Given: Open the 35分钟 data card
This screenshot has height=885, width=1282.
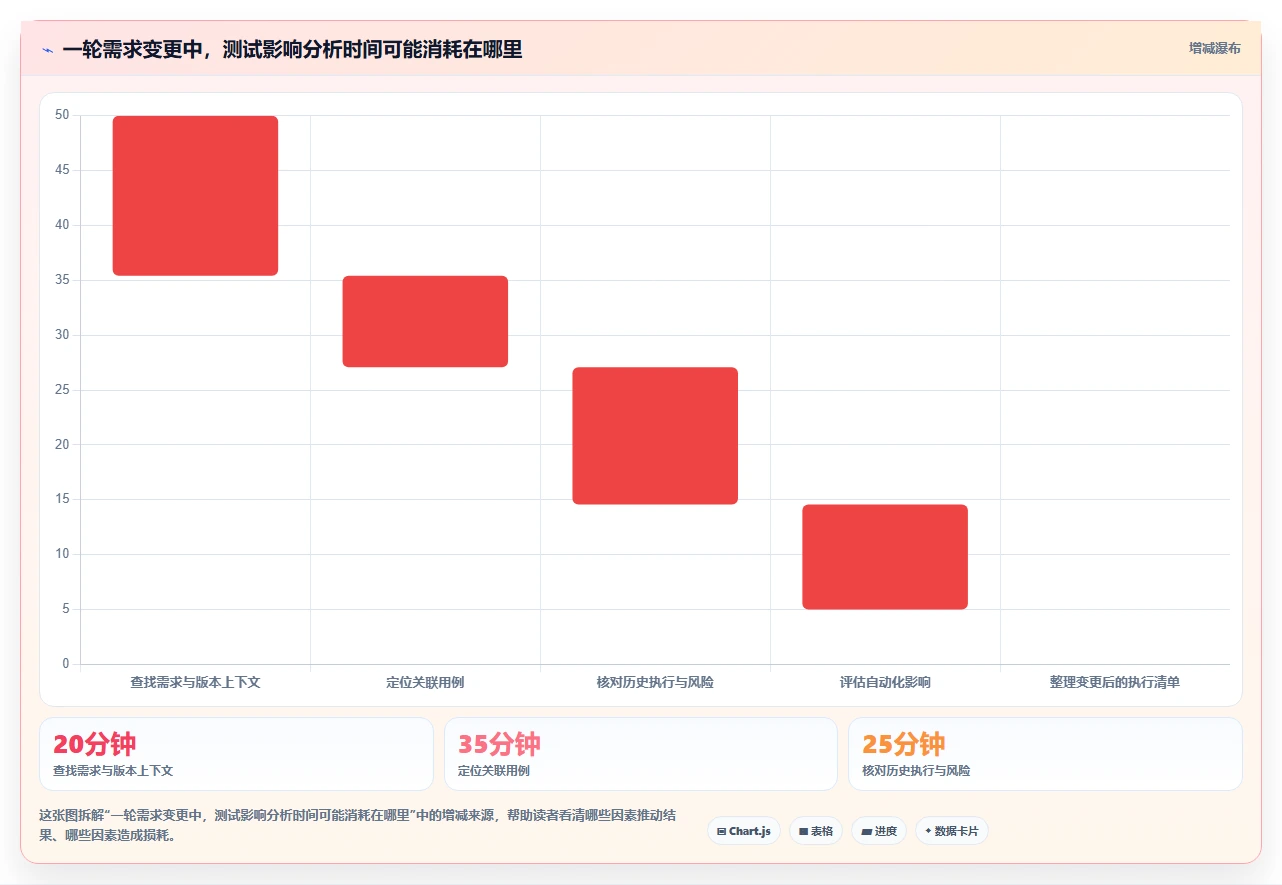Looking at the screenshot, I should 641,754.
